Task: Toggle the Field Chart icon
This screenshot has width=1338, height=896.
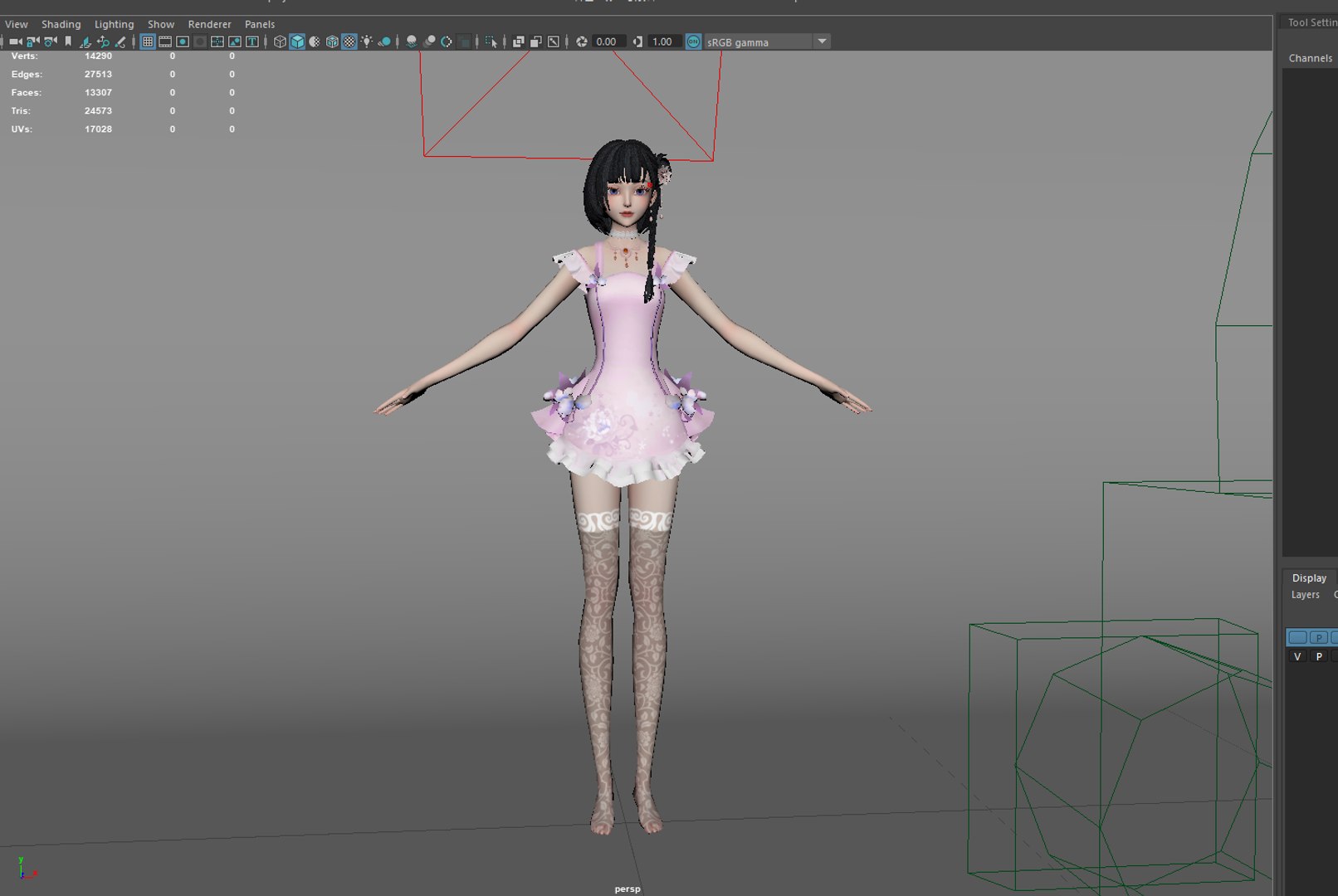Action: 217,41
